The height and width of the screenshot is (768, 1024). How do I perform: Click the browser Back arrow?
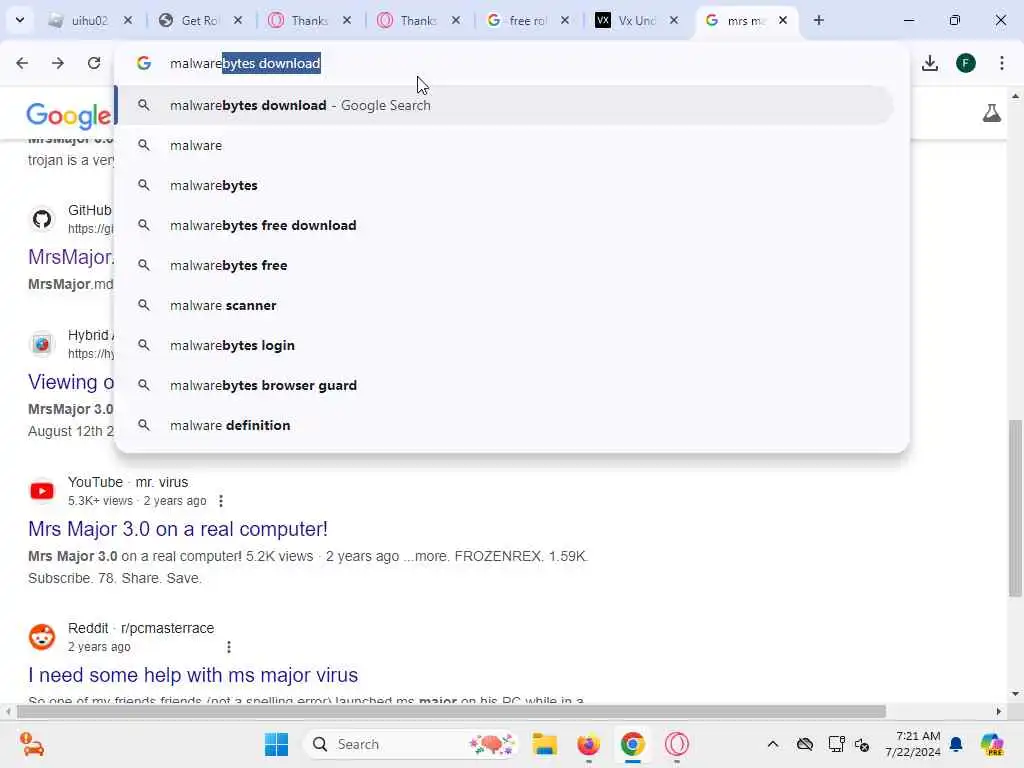coord(22,63)
